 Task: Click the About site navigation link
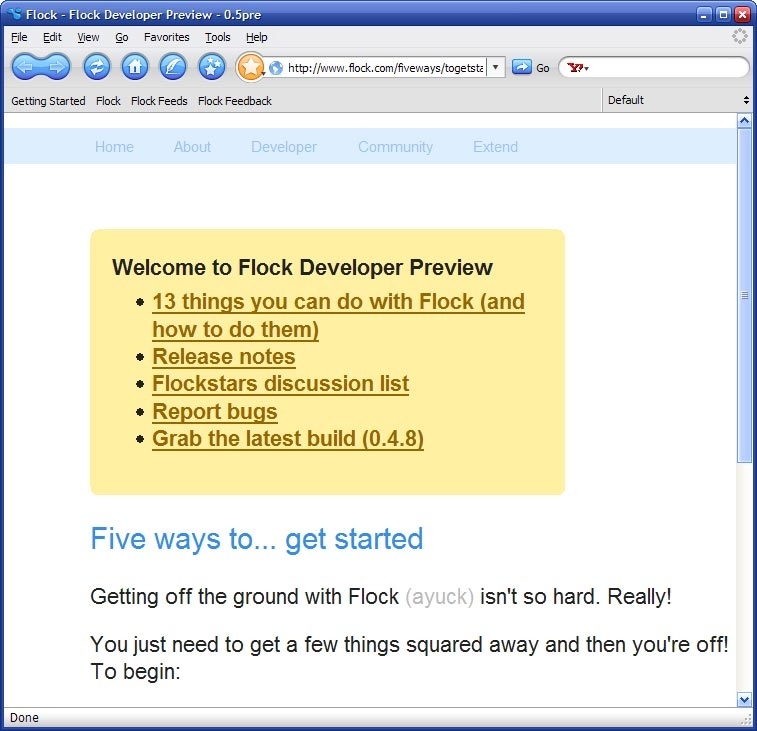(192, 147)
